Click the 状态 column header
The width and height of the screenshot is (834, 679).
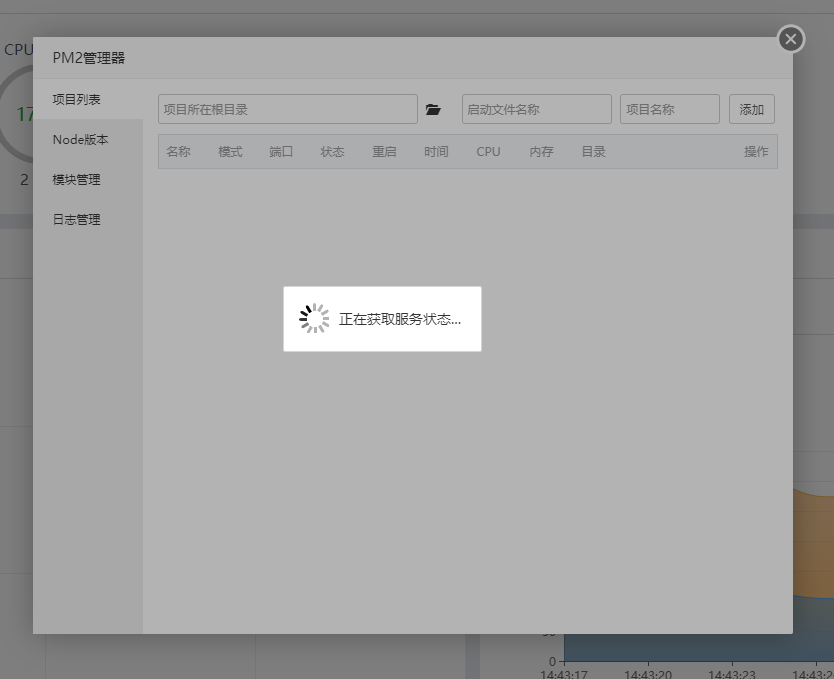pyautogui.click(x=332, y=152)
